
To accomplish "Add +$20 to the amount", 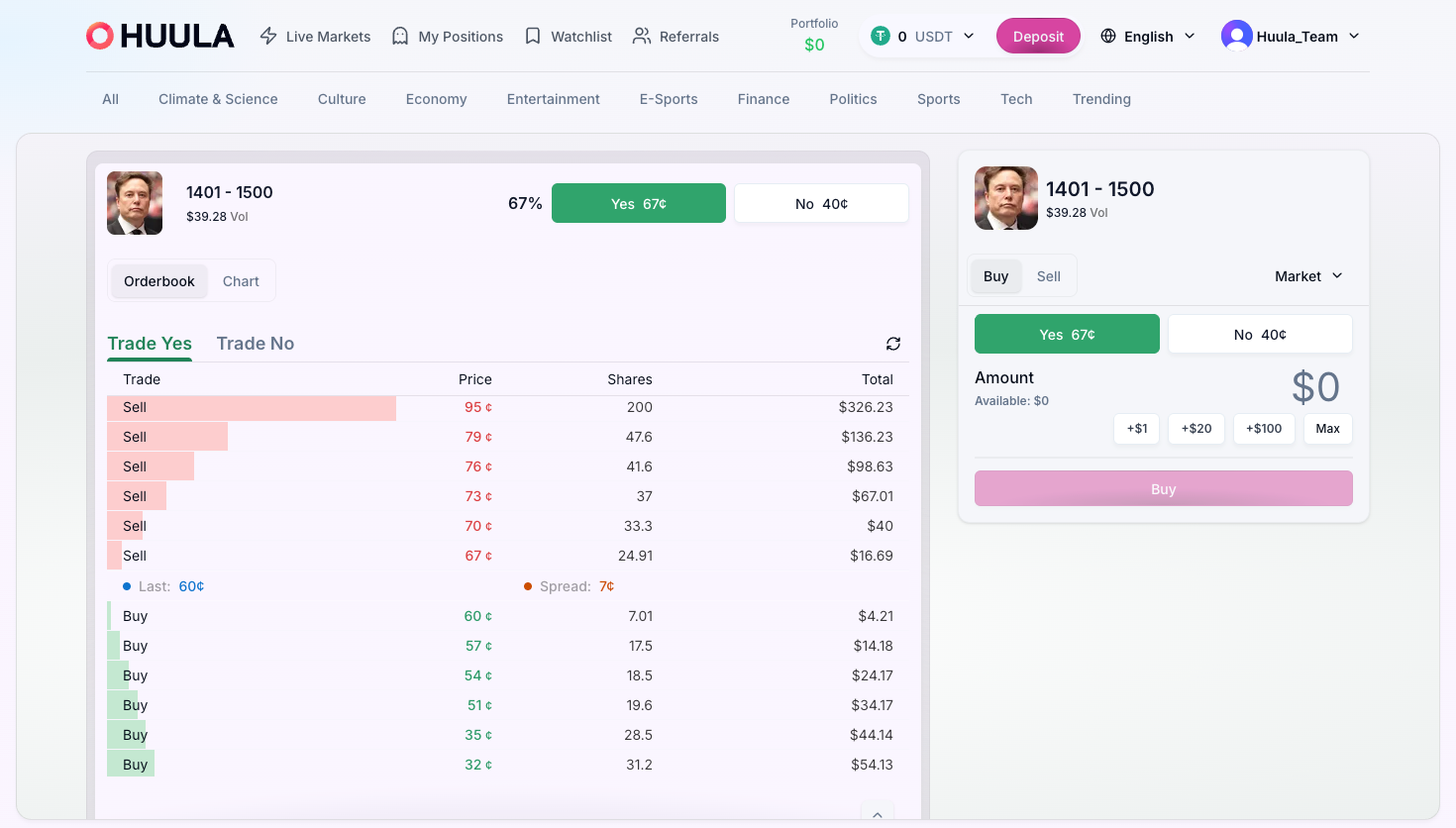I will (1196, 429).
